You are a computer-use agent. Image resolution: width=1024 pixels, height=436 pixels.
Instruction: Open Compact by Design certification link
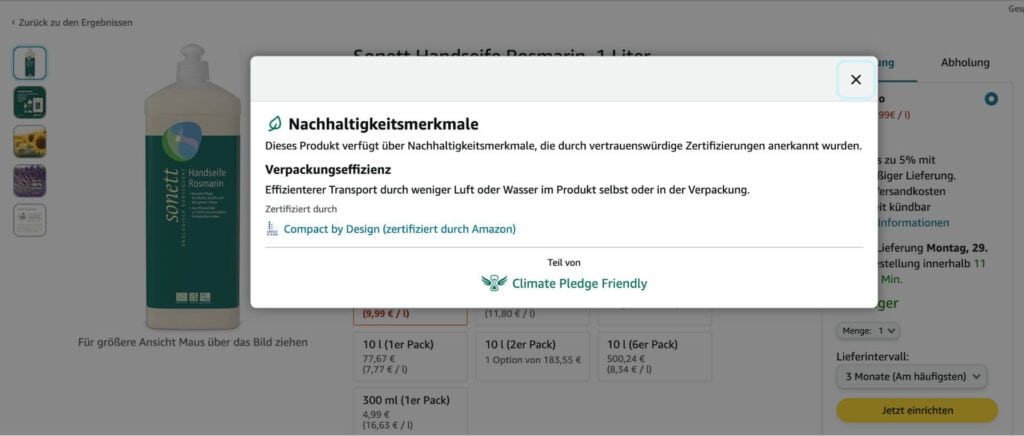400,229
